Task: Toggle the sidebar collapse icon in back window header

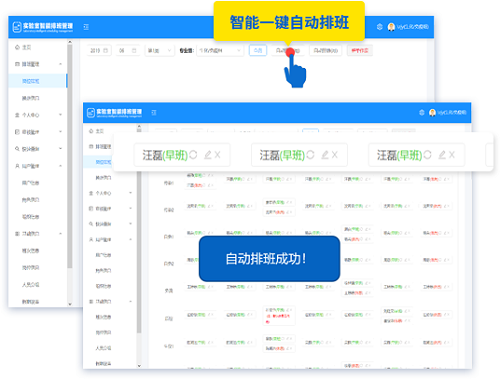Action: [86, 27]
